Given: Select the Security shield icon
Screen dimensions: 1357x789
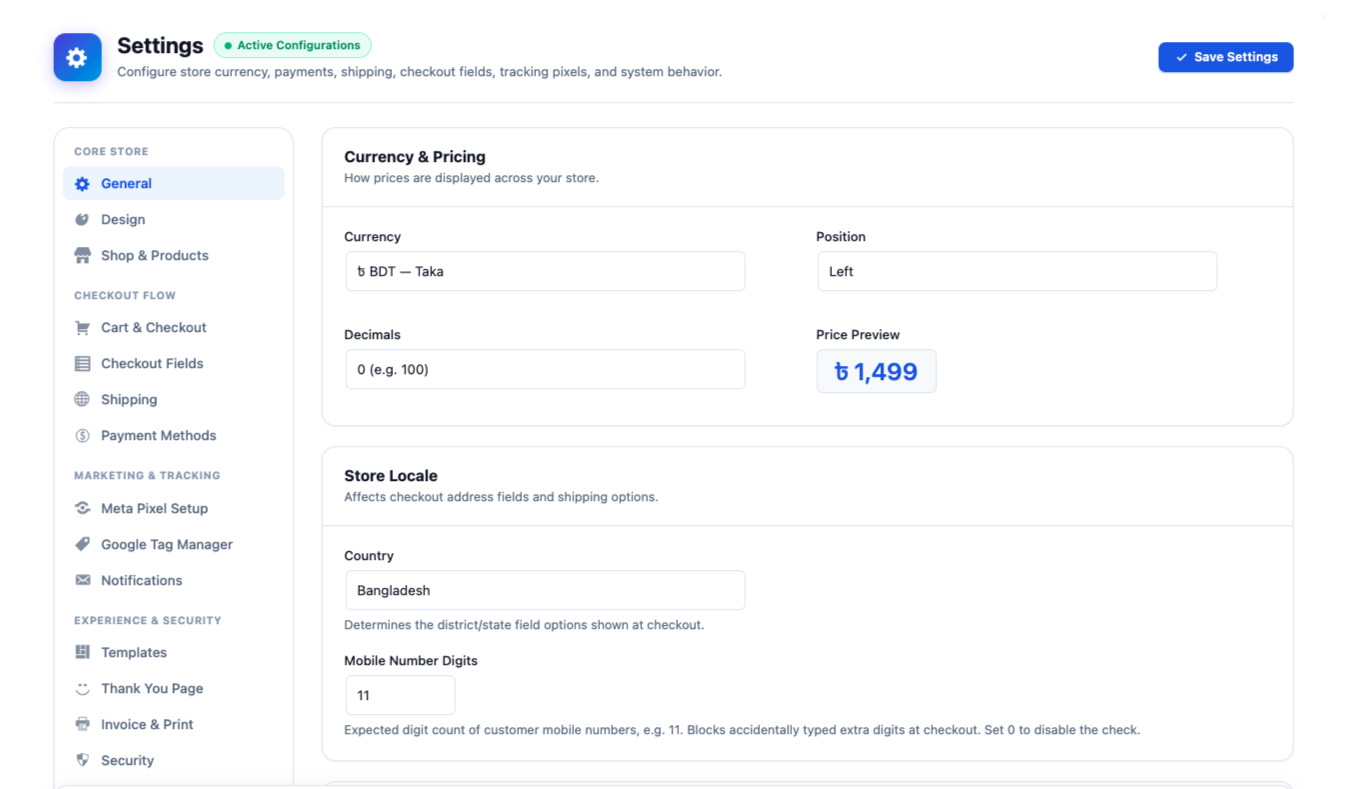Looking at the screenshot, I should pyautogui.click(x=82, y=760).
